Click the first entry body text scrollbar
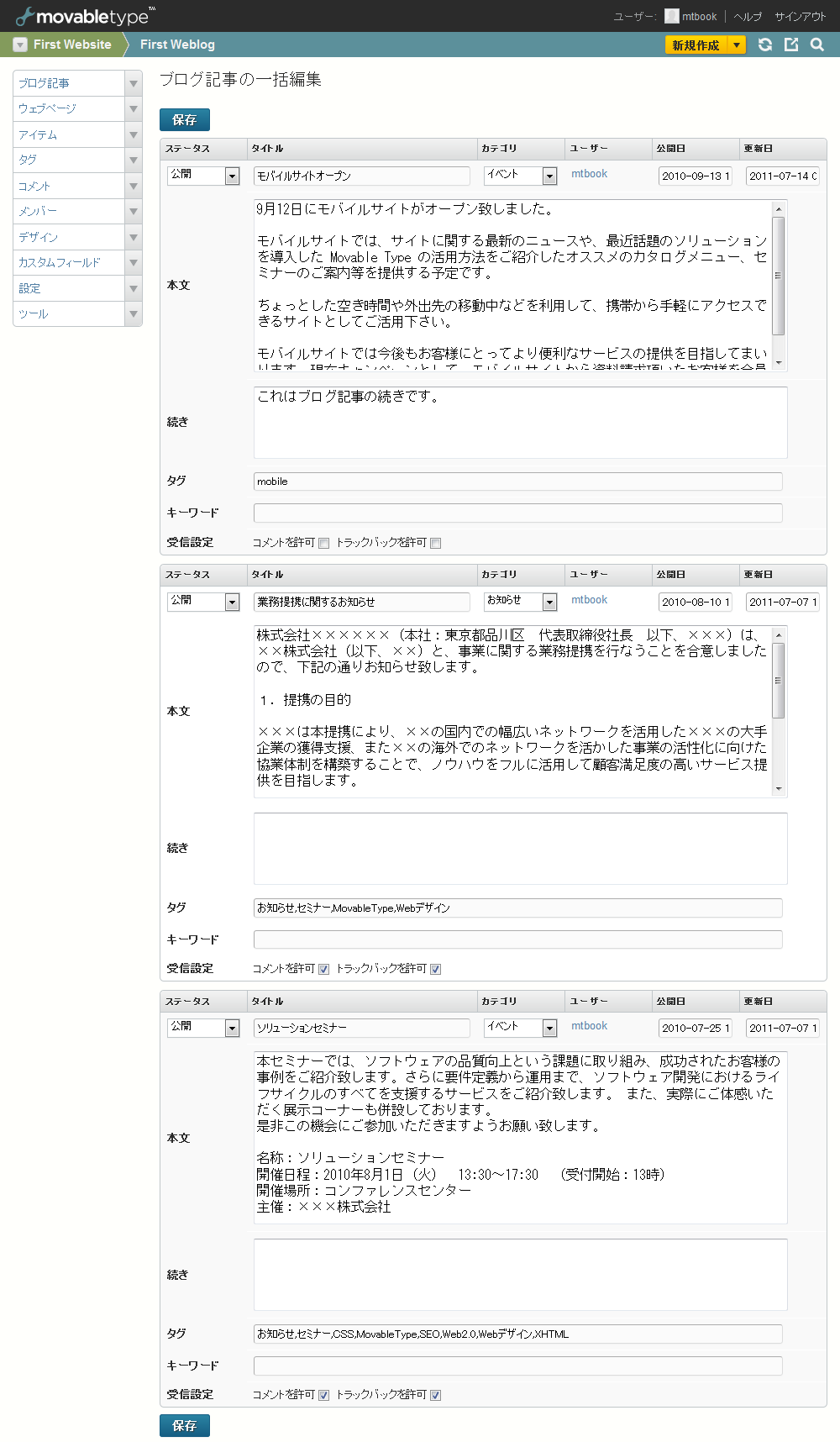Image resolution: width=840 pixels, height=1442 pixels. pyautogui.click(x=779, y=277)
